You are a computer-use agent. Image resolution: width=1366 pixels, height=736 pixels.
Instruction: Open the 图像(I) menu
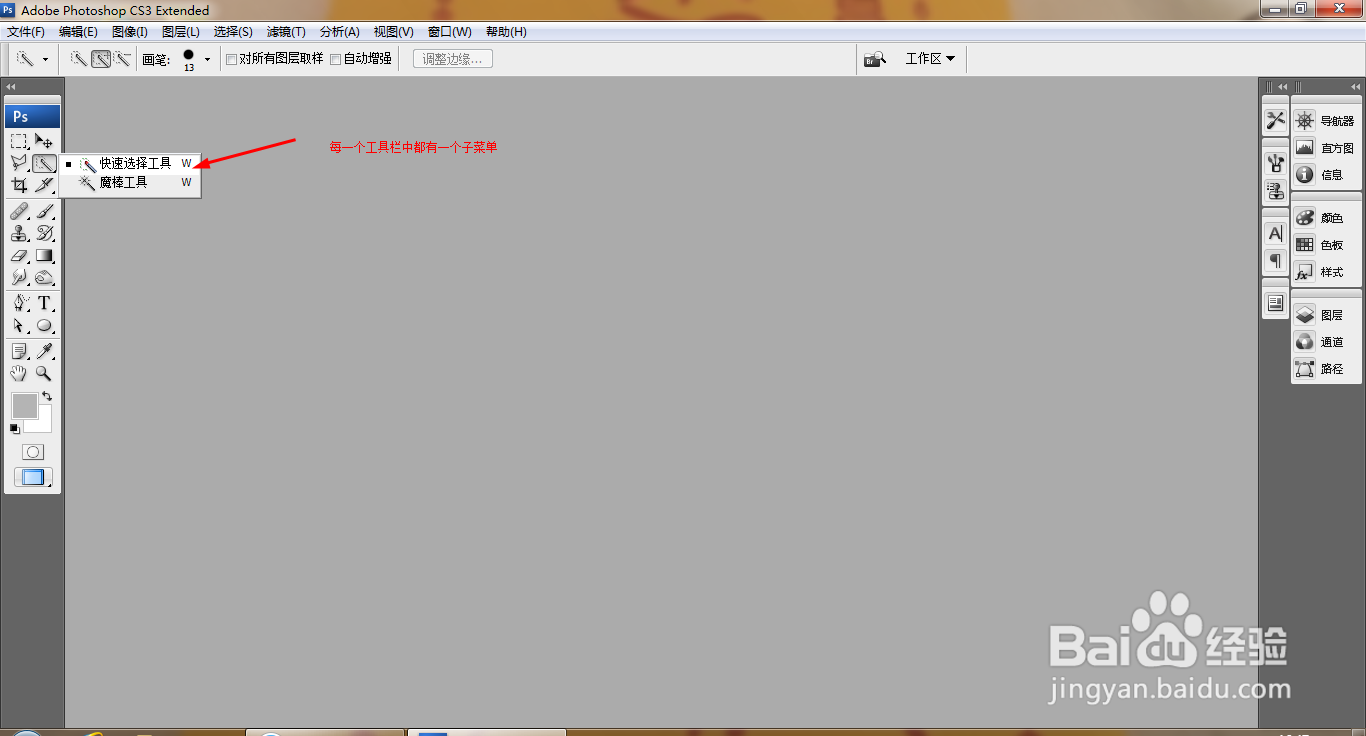(x=130, y=32)
